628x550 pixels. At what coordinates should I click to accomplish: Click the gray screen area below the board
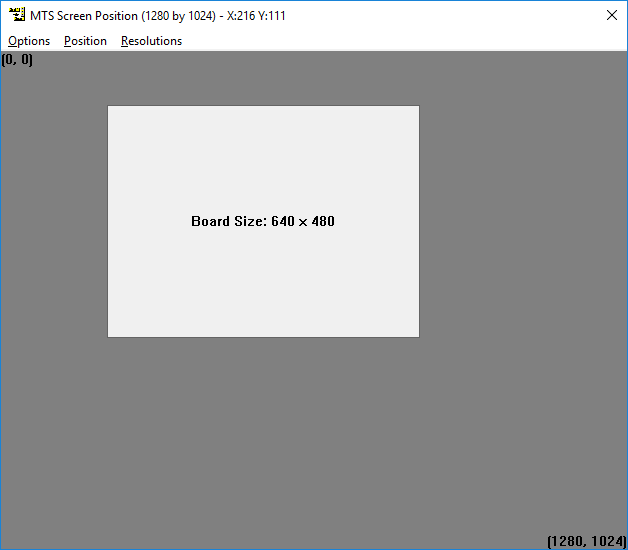click(x=263, y=440)
